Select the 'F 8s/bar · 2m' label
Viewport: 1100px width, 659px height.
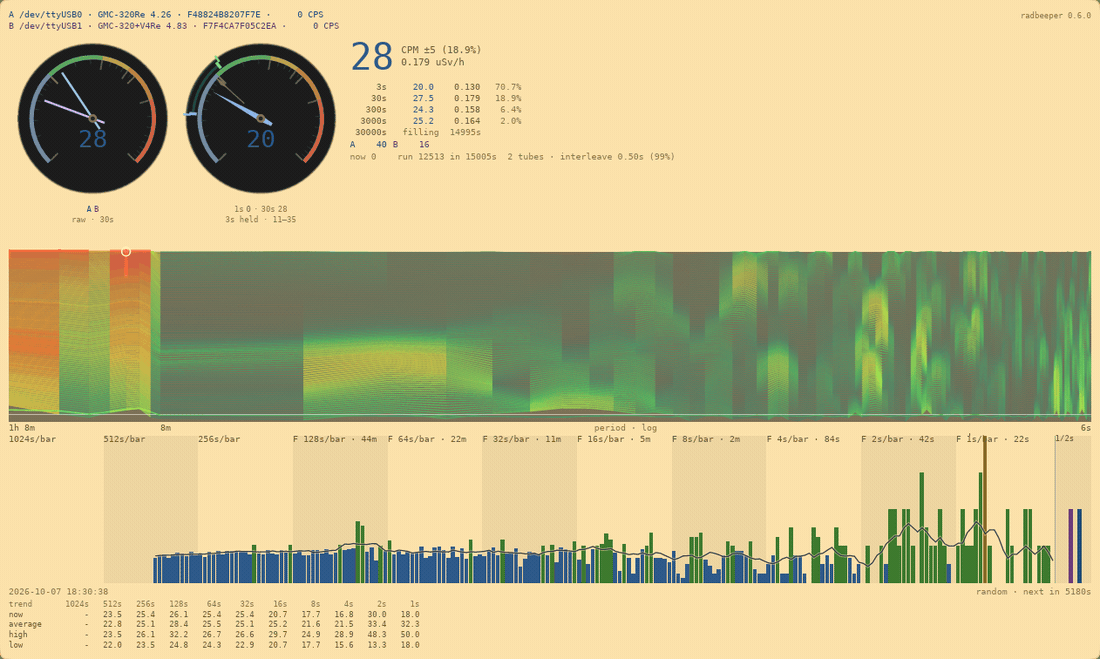click(x=706, y=439)
